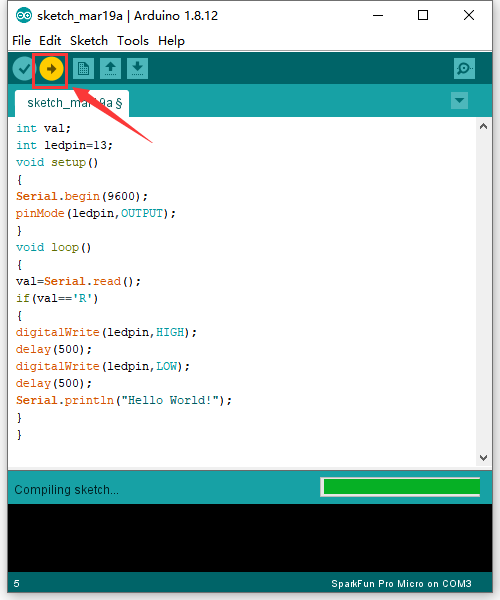Create a new sketch with New icon
The image size is (500, 600).
83,68
